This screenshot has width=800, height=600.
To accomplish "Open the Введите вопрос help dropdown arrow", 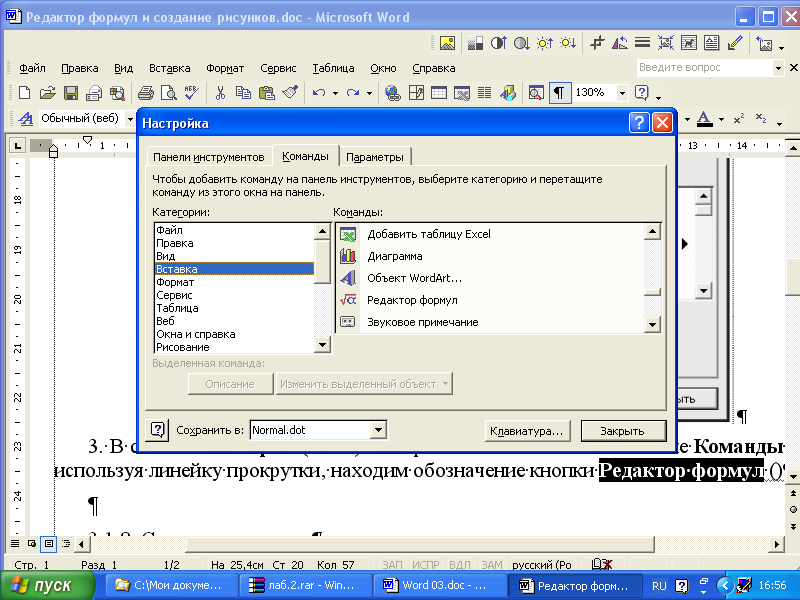I will 778,67.
